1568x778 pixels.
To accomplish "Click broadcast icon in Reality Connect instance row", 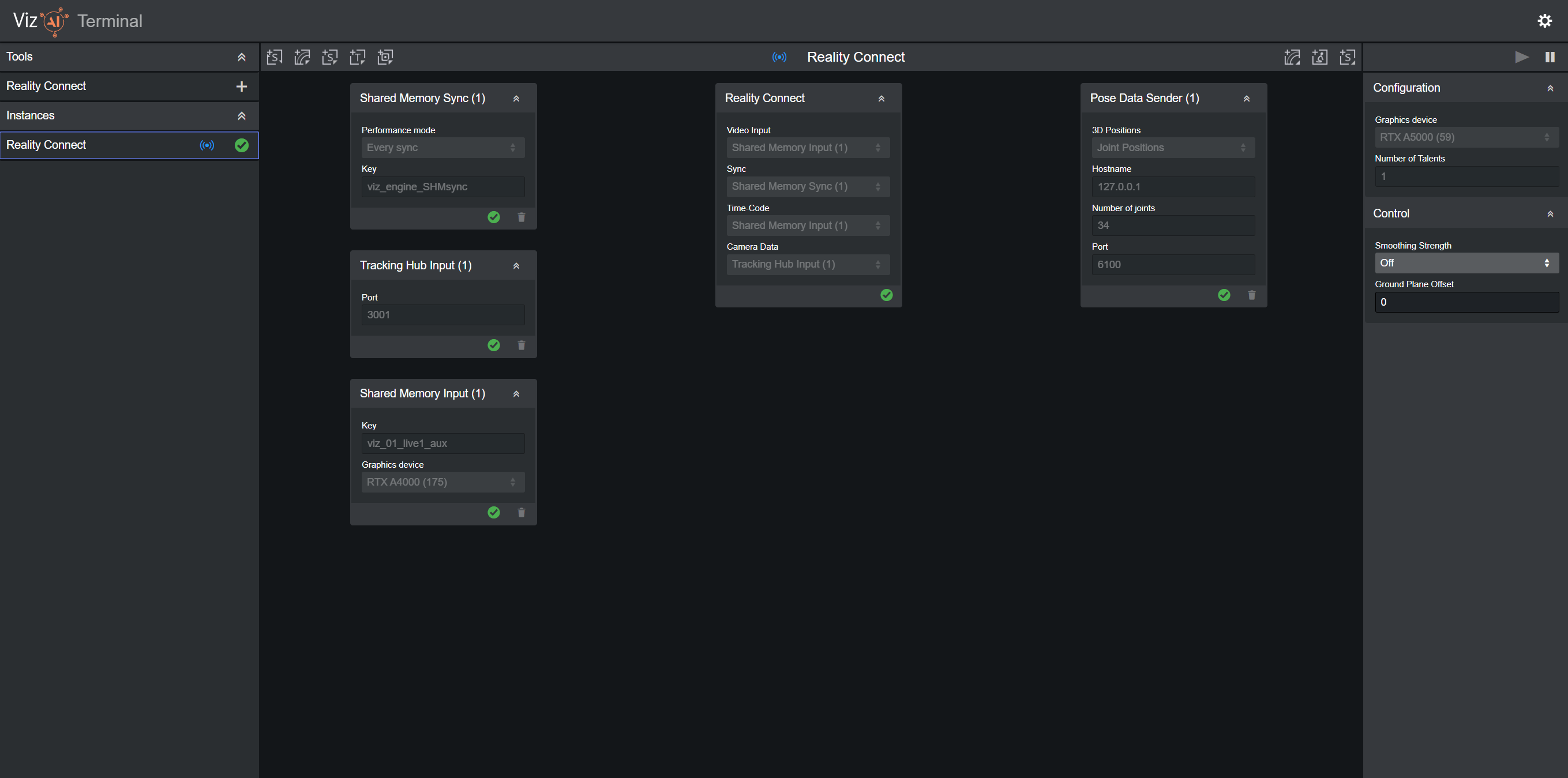I will coord(207,145).
